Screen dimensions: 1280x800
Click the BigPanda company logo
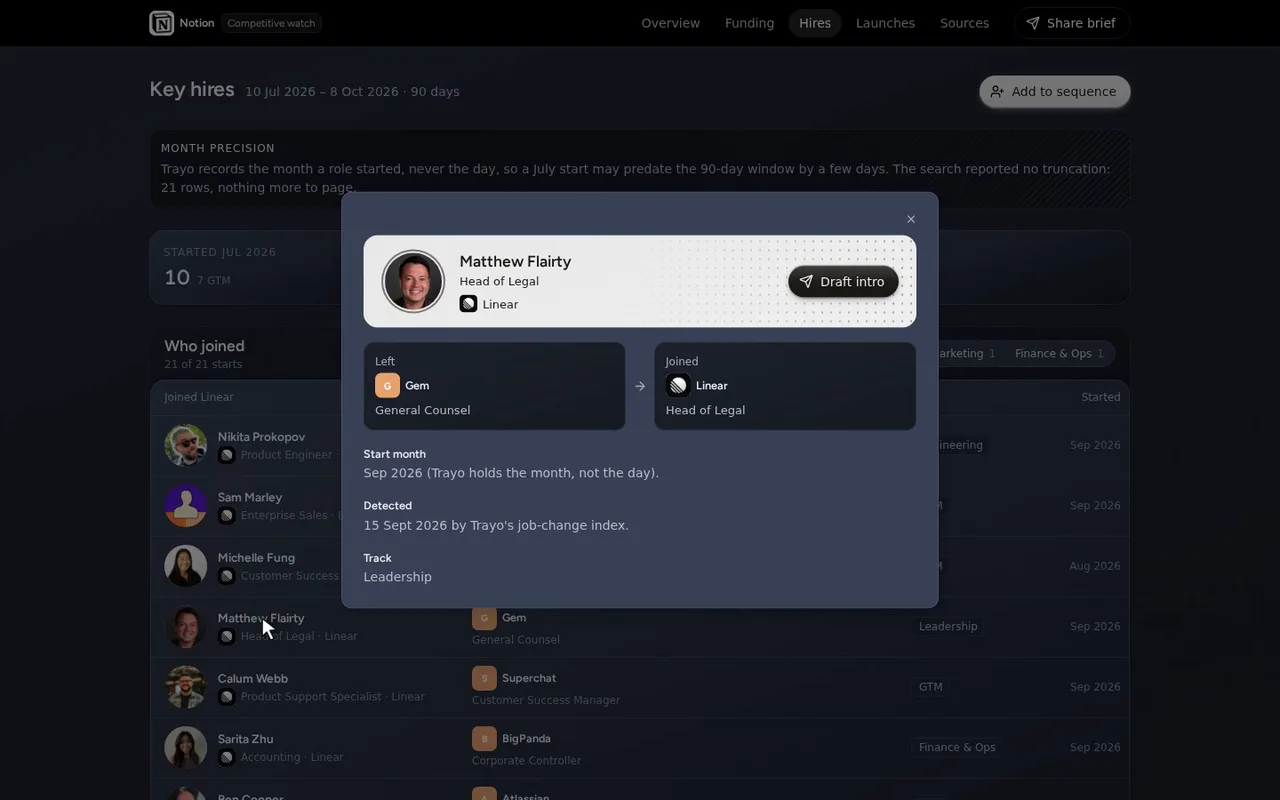tap(484, 739)
